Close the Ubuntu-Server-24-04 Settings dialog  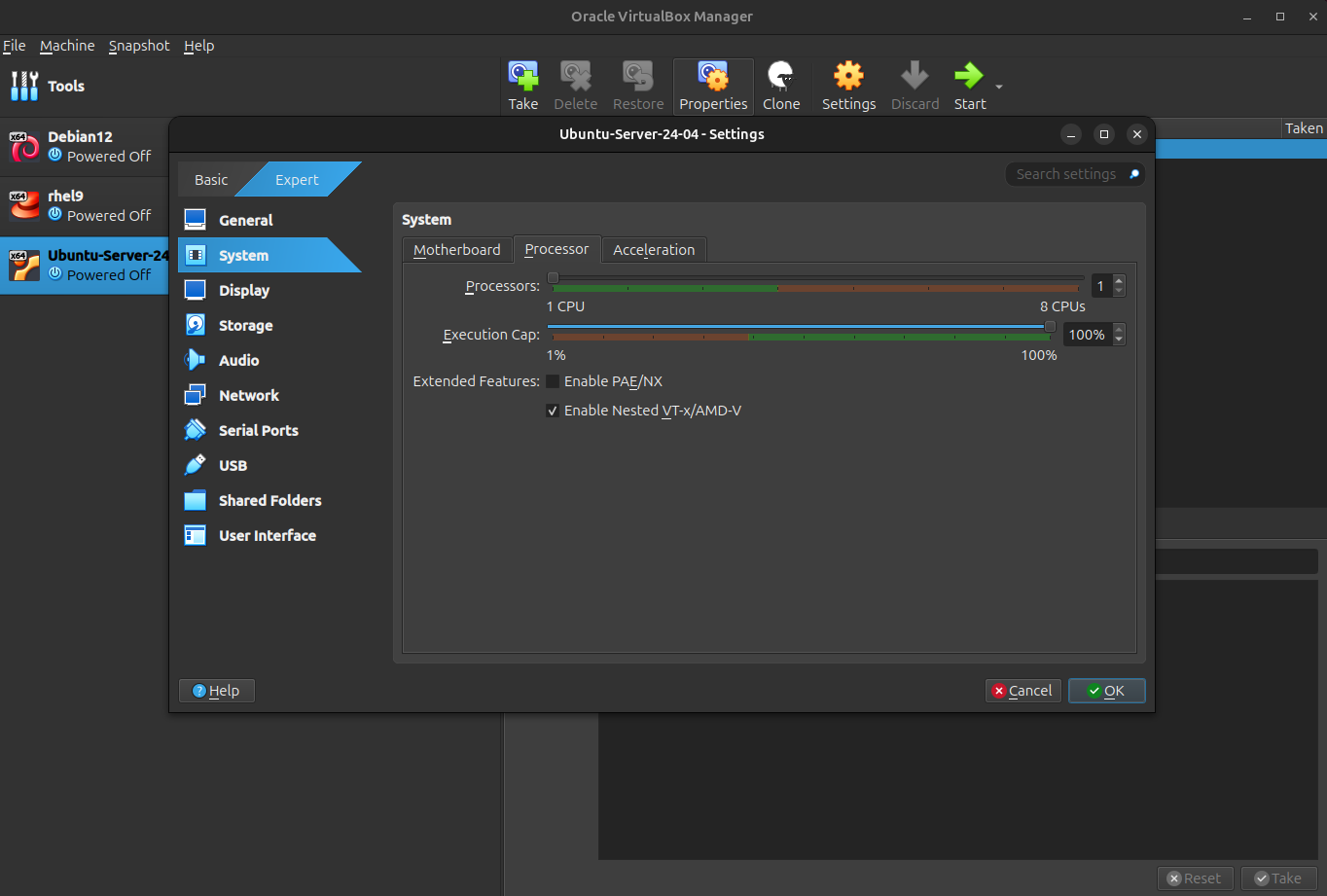pyautogui.click(x=1135, y=134)
